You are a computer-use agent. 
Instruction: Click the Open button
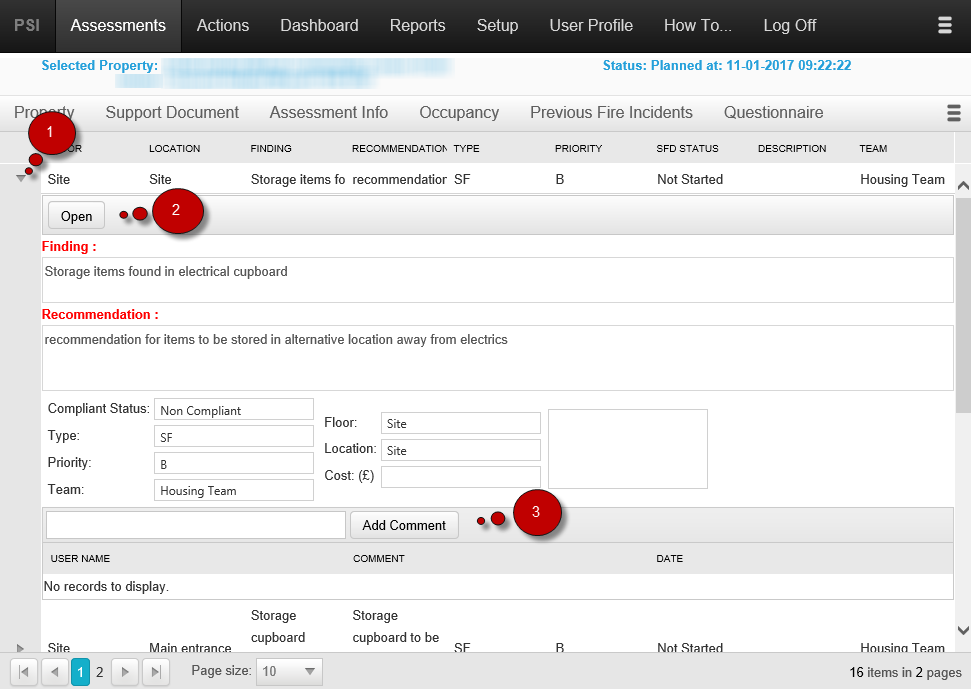(x=77, y=216)
